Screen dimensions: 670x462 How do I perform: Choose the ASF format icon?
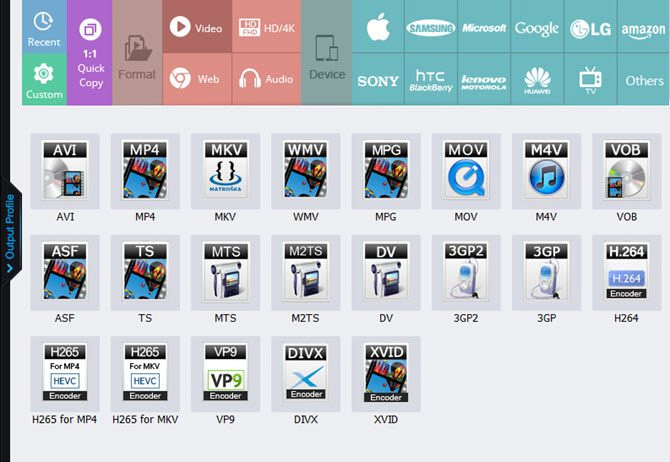65,272
